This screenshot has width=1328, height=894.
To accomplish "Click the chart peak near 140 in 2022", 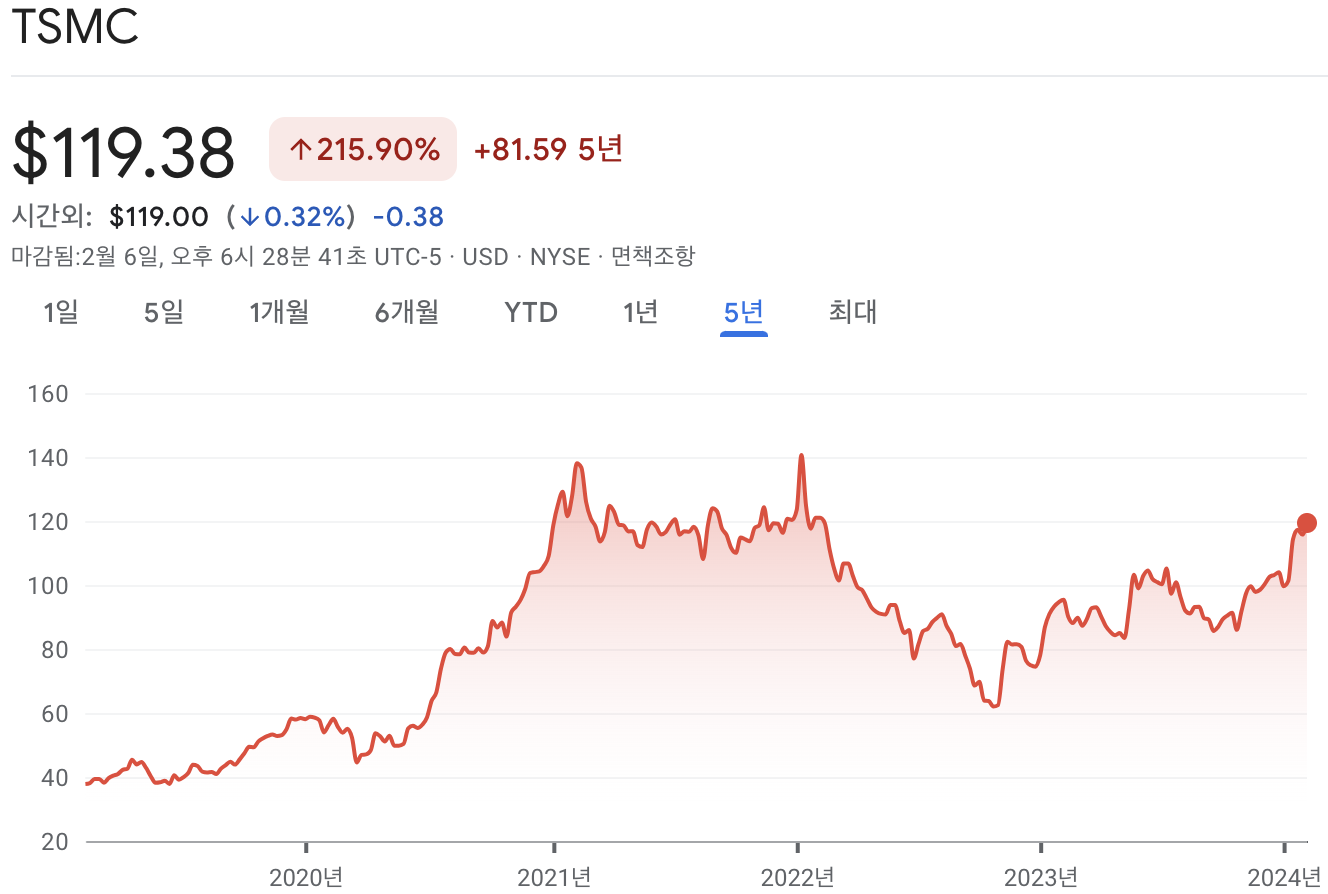I will coord(802,456).
